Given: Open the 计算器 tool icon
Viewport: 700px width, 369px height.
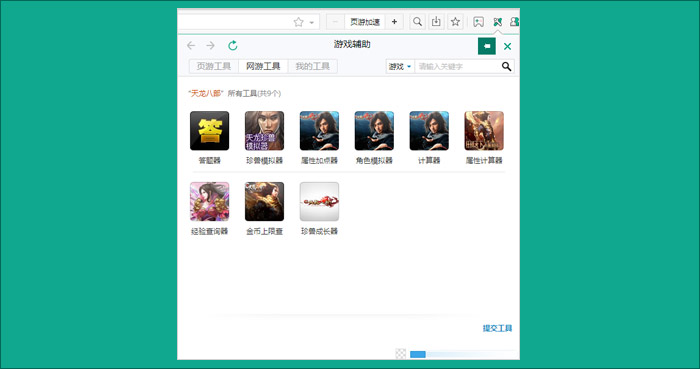Looking at the screenshot, I should pyautogui.click(x=429, y=131).
